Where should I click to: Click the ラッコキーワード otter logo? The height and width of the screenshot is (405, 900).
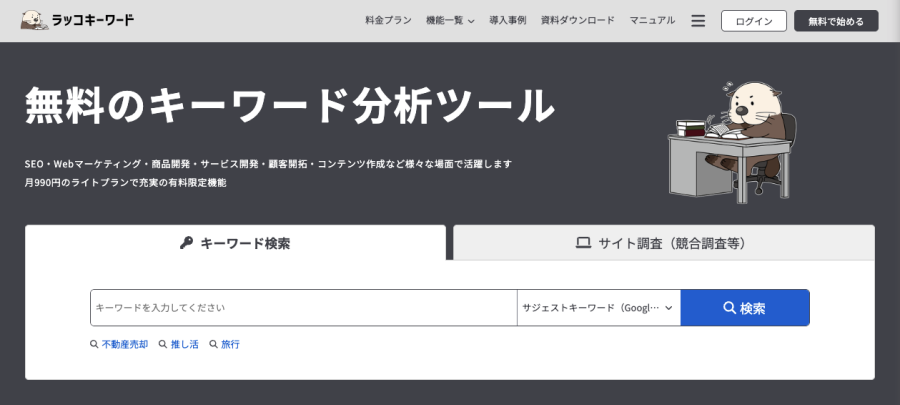pos(34,21)
